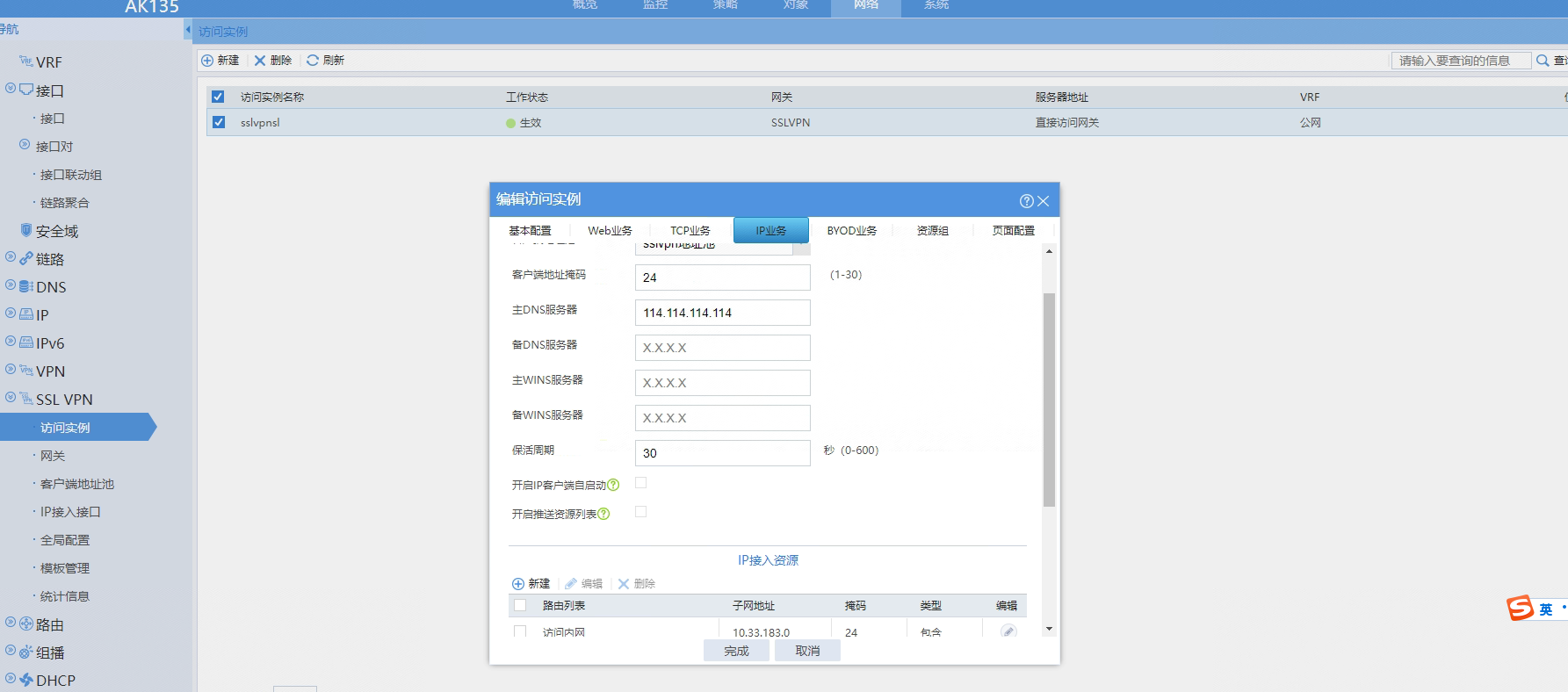The width and height of the screenshot is (1568, 692).
Task: Toggle the 英 language indicator on the IME bar
Action: pos(1546,609)
